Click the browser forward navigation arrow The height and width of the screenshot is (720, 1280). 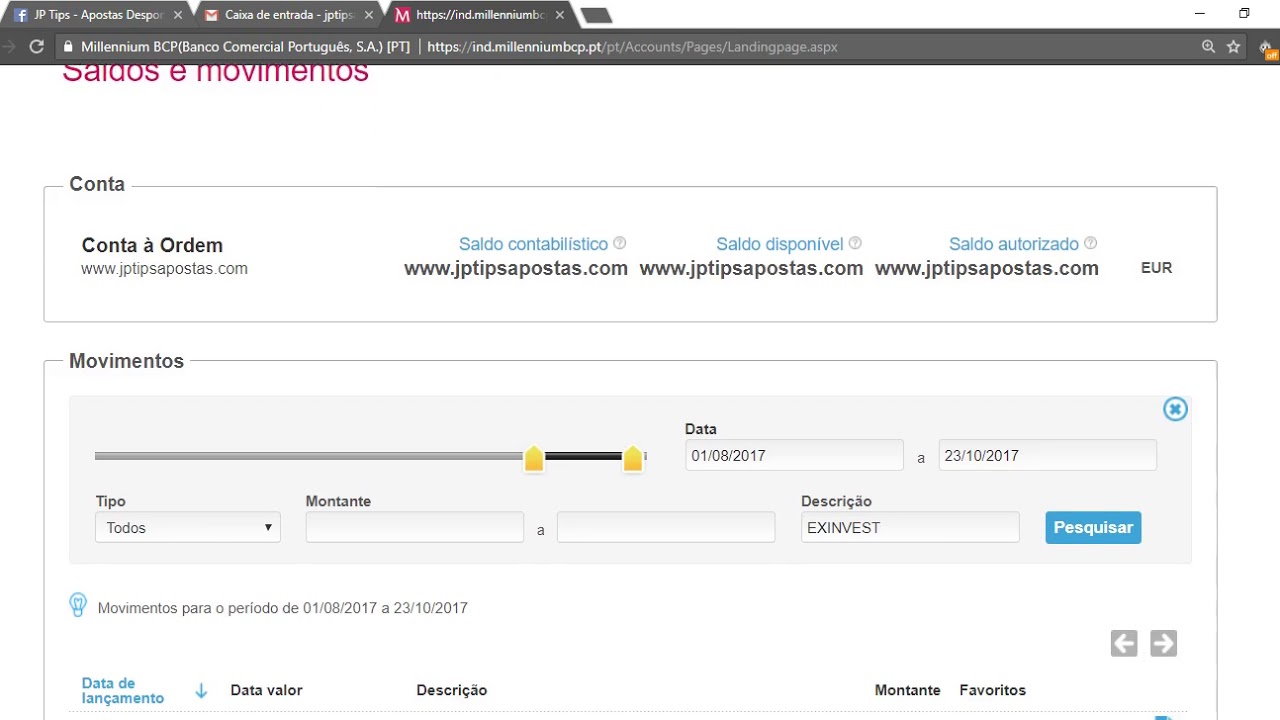[x=8, y=46]
